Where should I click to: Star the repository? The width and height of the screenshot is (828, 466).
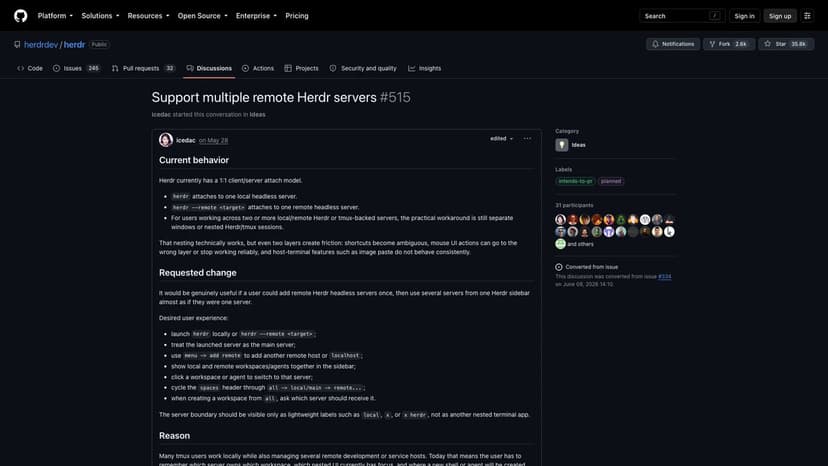[786, 44]
